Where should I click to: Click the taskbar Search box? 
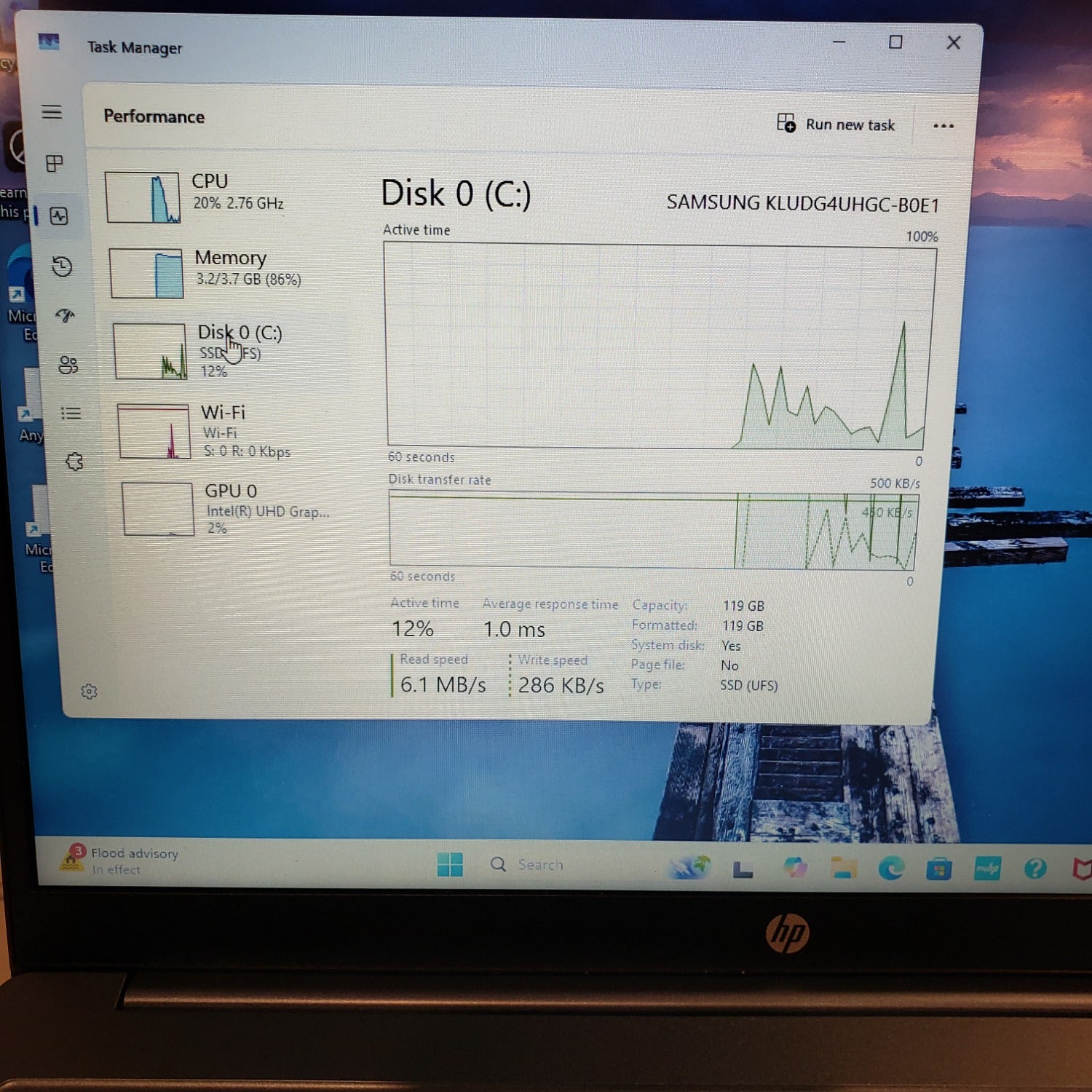point(539,865)
